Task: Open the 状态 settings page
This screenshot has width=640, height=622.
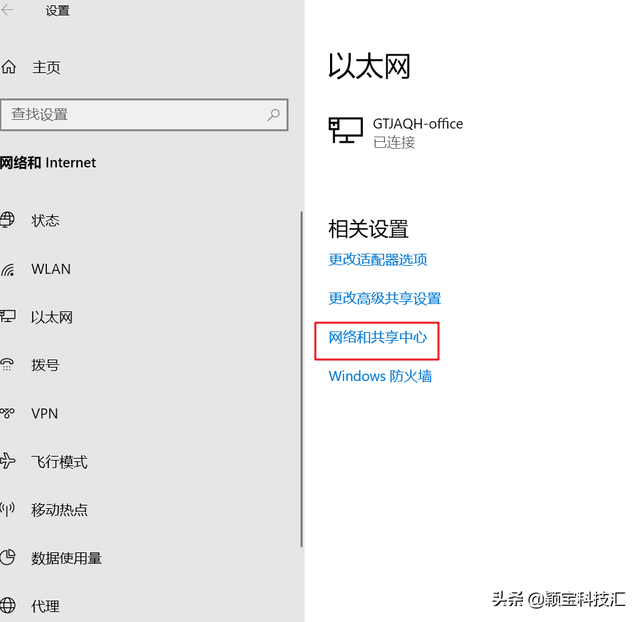Action: tap(46, 221)
